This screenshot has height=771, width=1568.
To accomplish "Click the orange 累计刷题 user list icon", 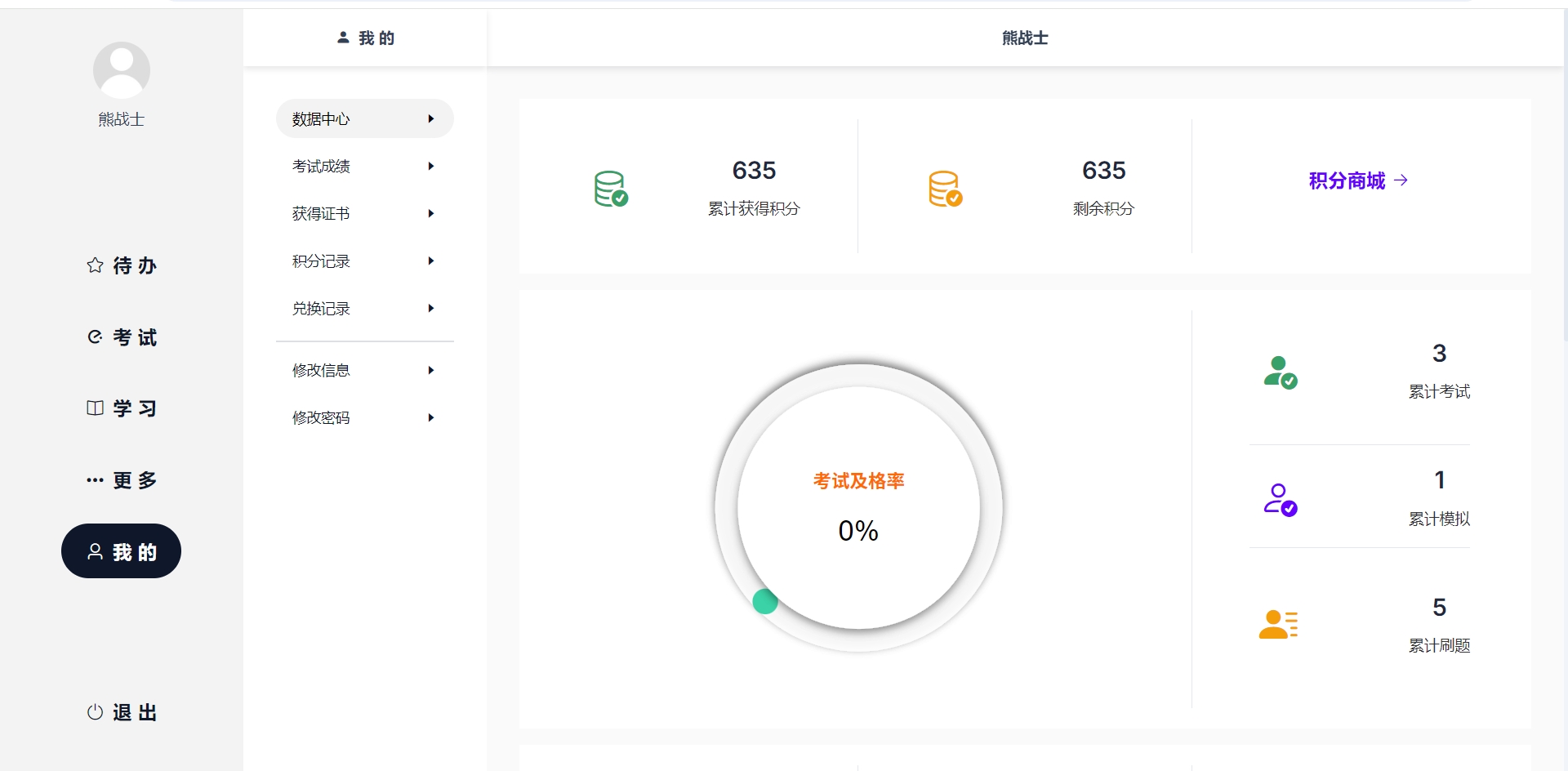I will pos(1278,625).
